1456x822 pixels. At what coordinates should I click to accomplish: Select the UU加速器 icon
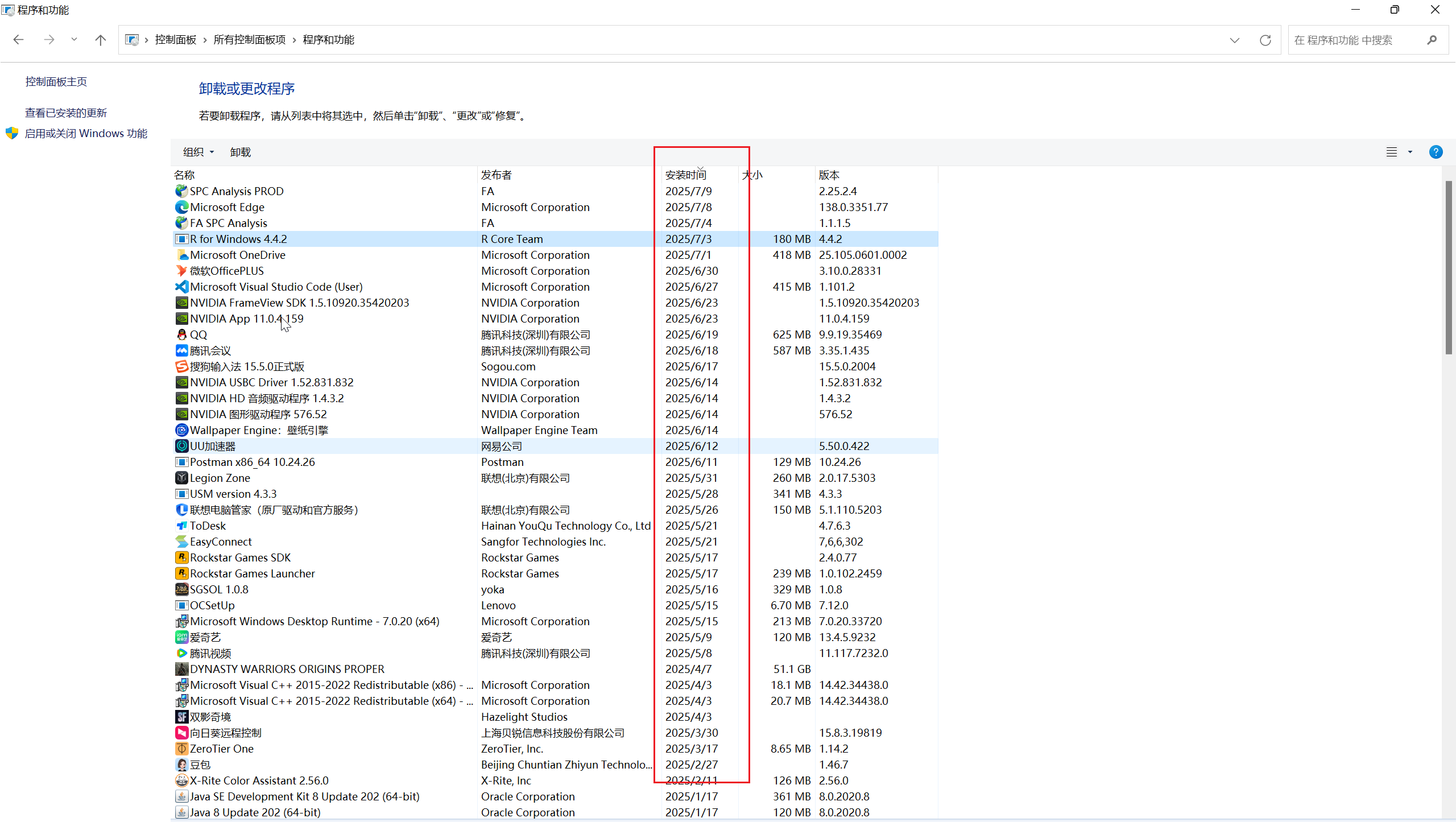[181, 446]
